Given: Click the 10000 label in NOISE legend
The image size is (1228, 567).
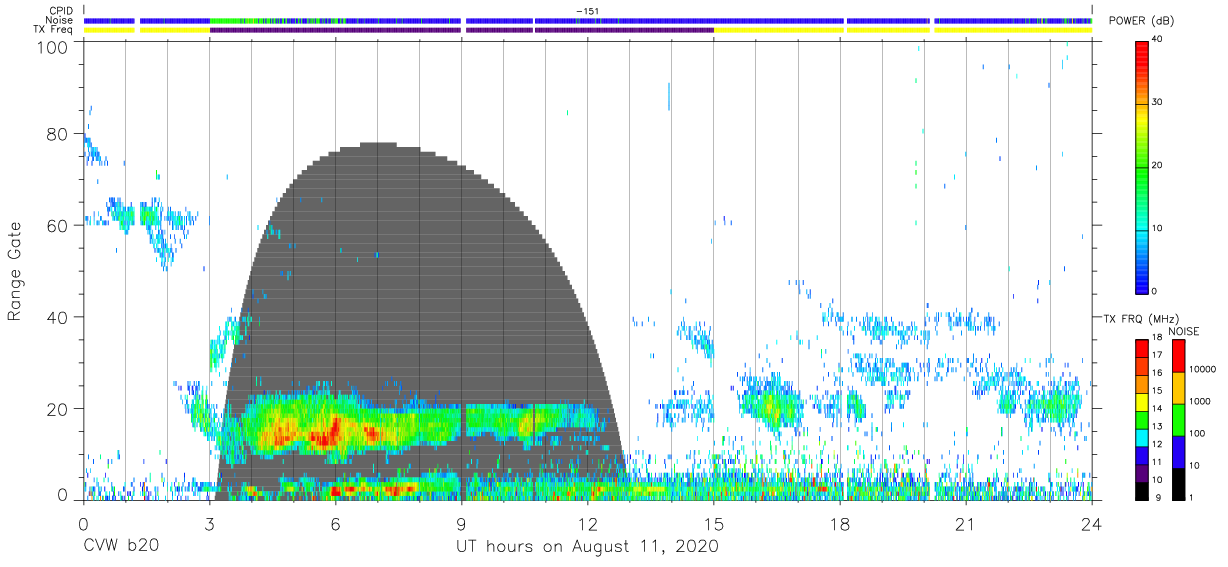Looking at the screenshot, I should (1204, 370).
